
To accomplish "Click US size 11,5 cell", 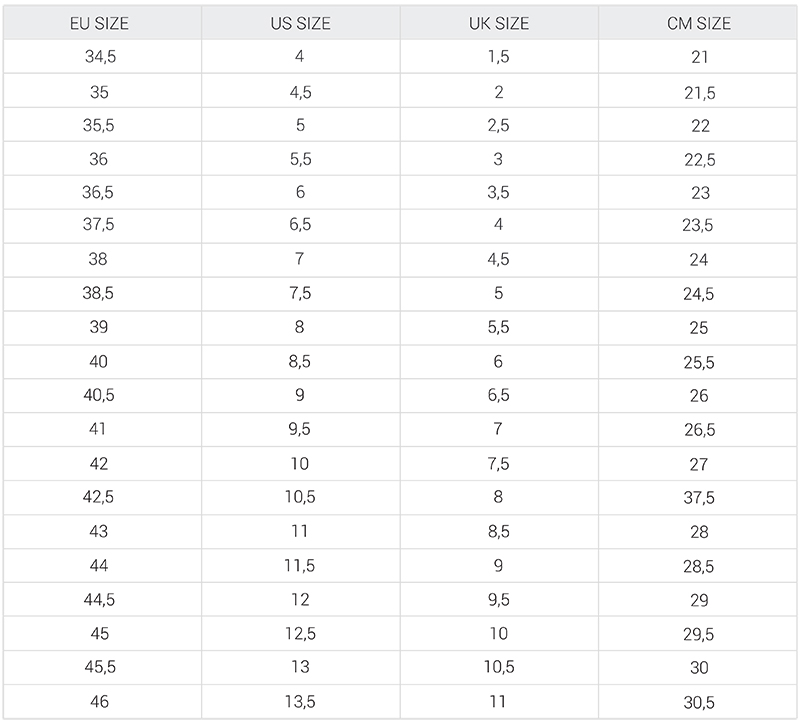I will click(x=301, y=566).
